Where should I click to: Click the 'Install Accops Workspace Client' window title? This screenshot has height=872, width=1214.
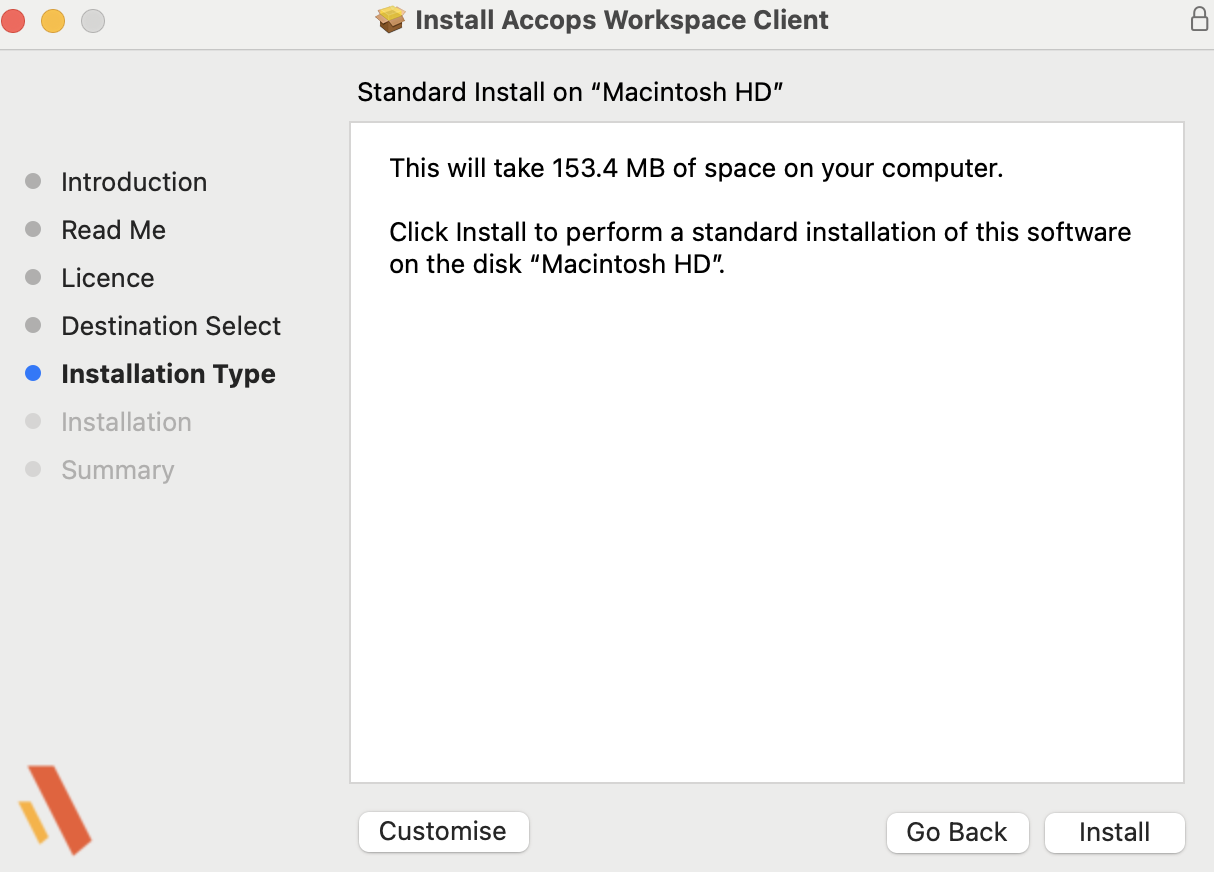(x=621, y=20)
